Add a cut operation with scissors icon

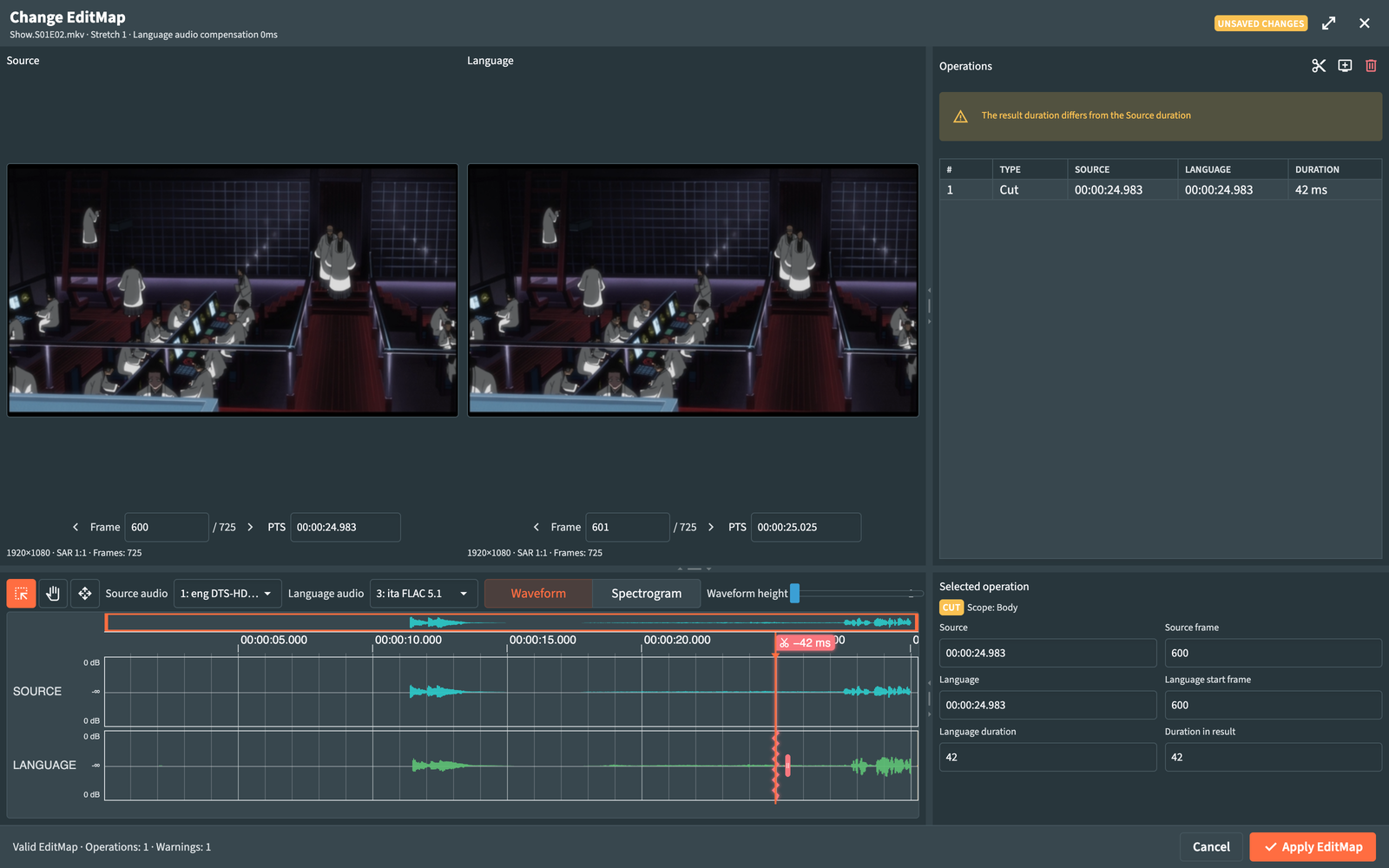(1319, 66)
